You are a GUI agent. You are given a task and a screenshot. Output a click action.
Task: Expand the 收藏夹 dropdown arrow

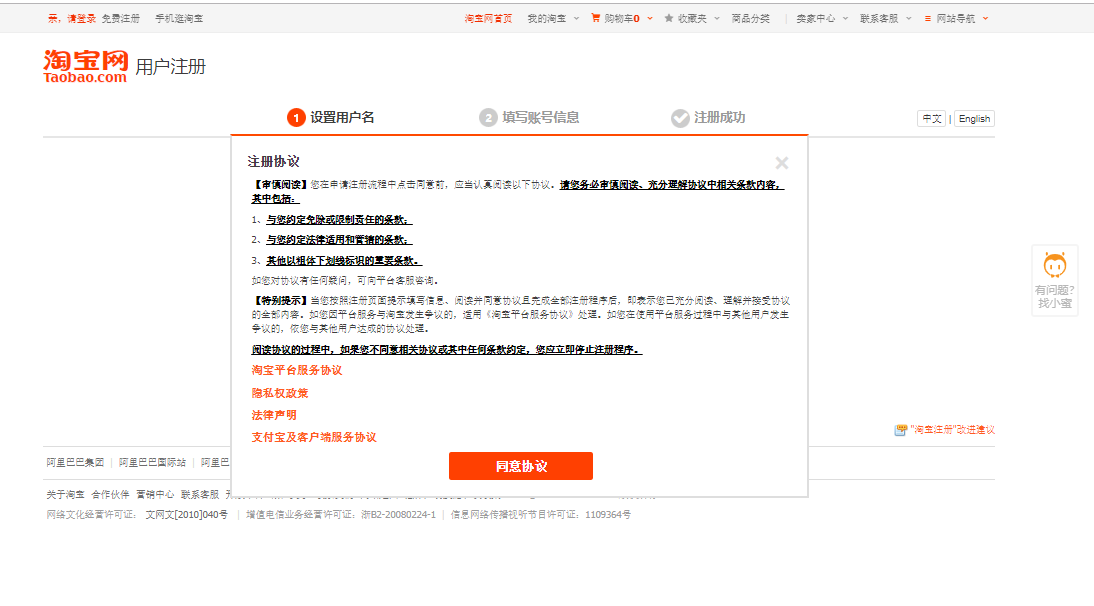[717, 19]
